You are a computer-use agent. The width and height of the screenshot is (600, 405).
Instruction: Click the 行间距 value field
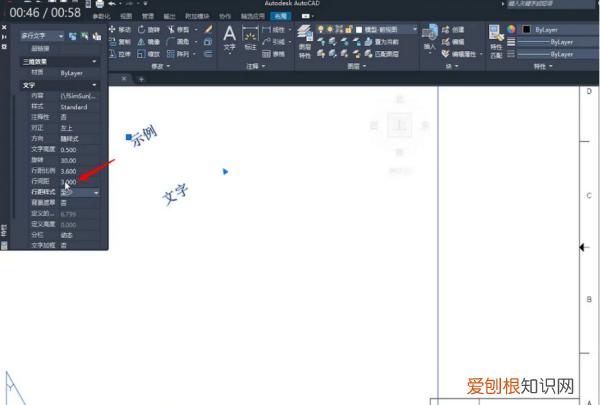pyautogui.click(x=80, y=182)
